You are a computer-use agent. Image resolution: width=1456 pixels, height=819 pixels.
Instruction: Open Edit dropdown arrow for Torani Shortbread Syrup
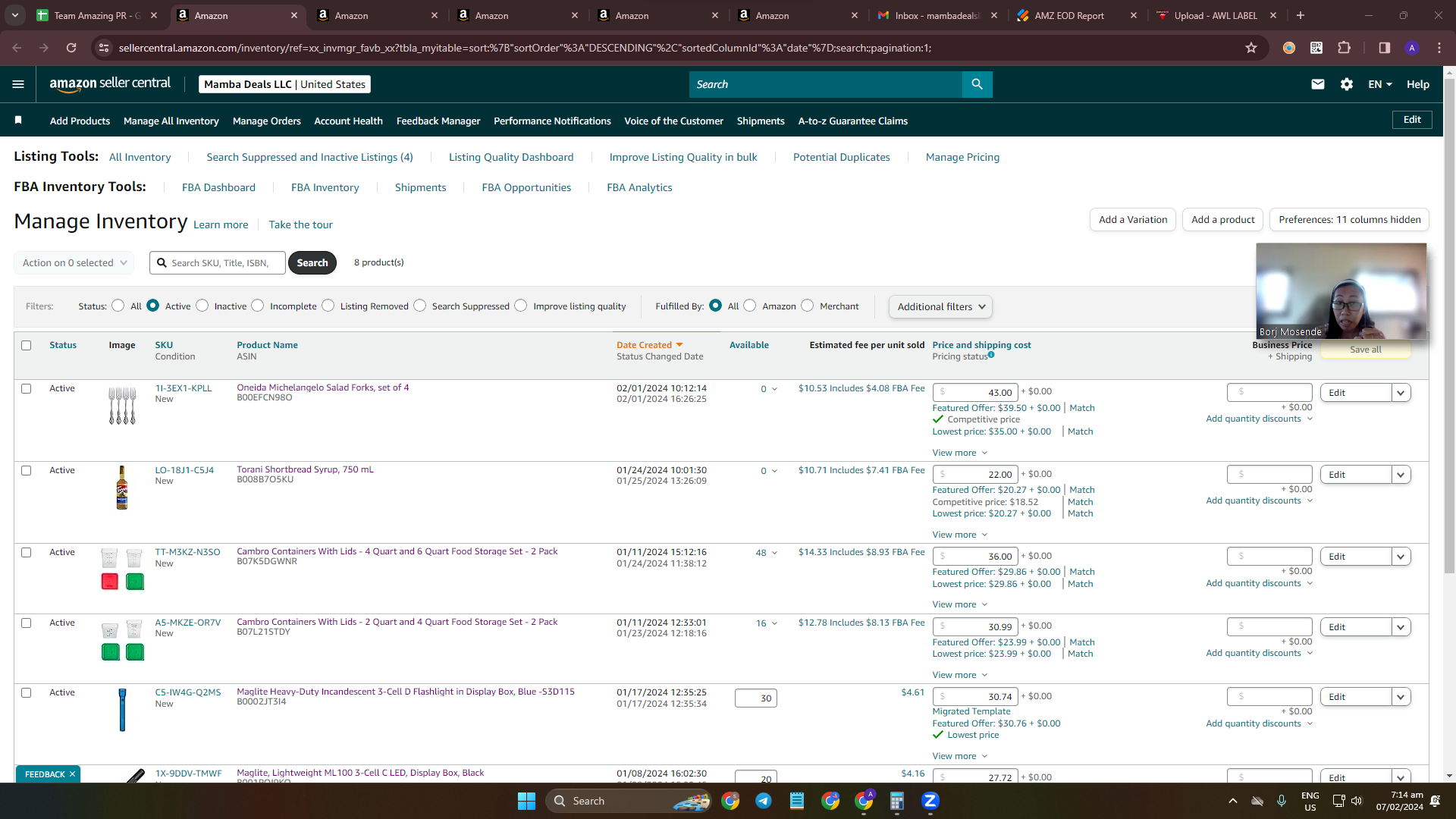click(1401, 475)
